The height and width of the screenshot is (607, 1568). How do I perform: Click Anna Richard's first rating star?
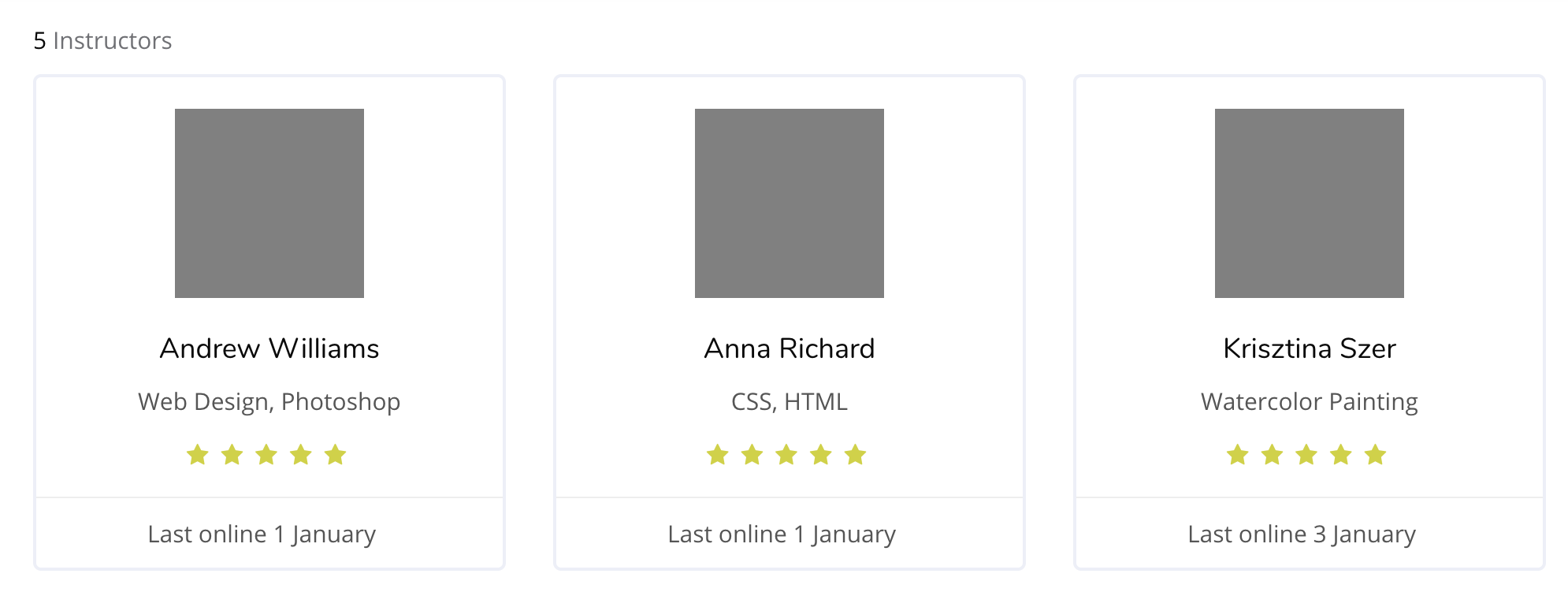[x=718, y=455]
